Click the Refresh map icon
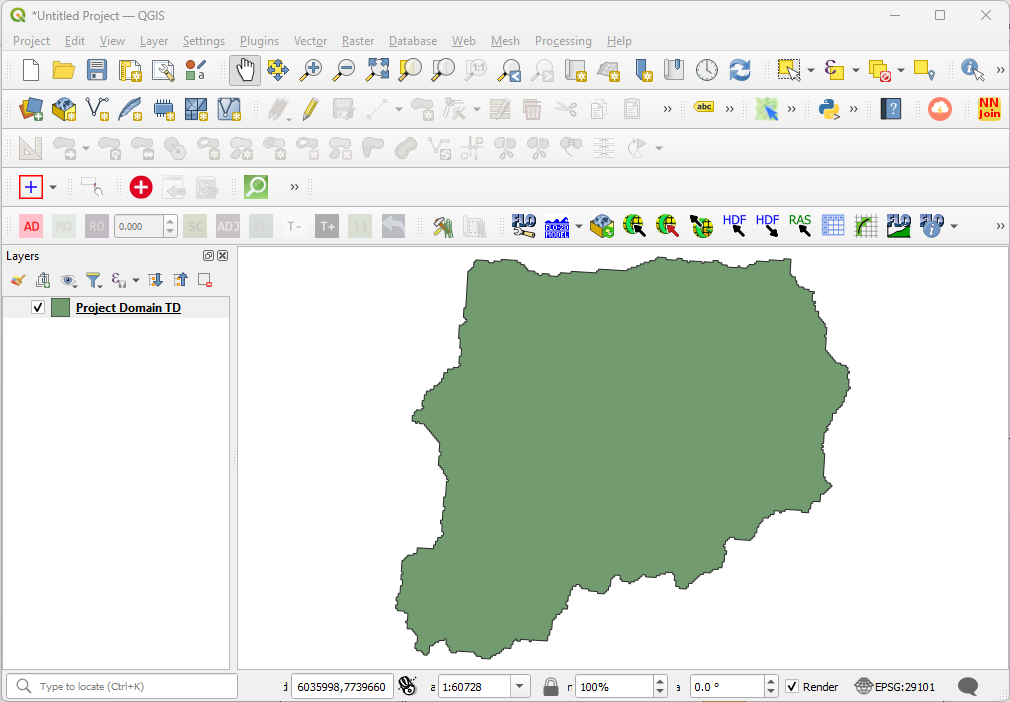Screen dimensions: 1010x702 pyautogui.click(x=739, y=70)
